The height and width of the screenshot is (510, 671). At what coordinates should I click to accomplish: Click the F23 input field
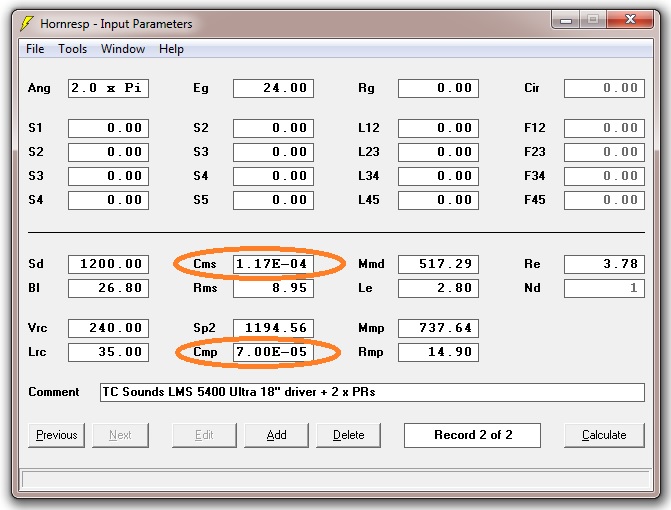(604, 152)
